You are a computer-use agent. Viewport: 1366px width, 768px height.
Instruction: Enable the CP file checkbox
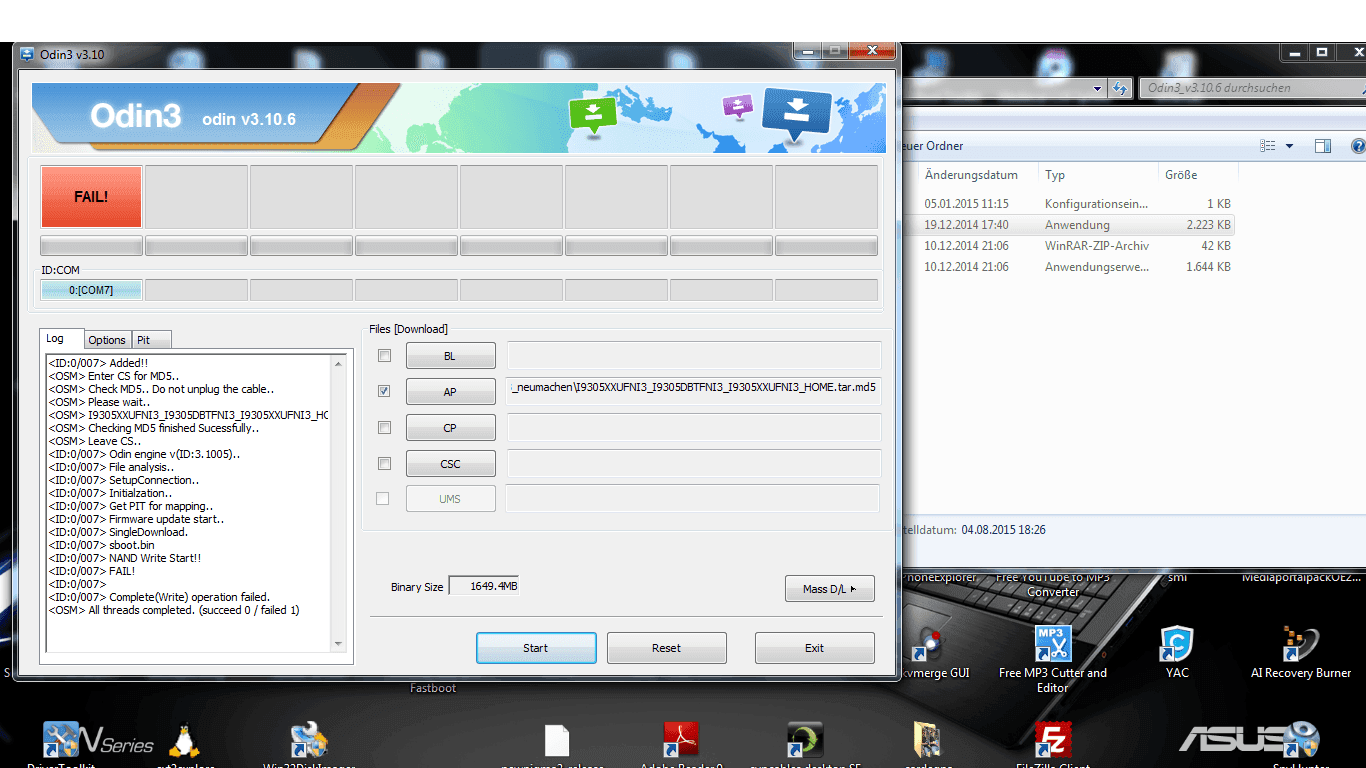tap(384, 427)
